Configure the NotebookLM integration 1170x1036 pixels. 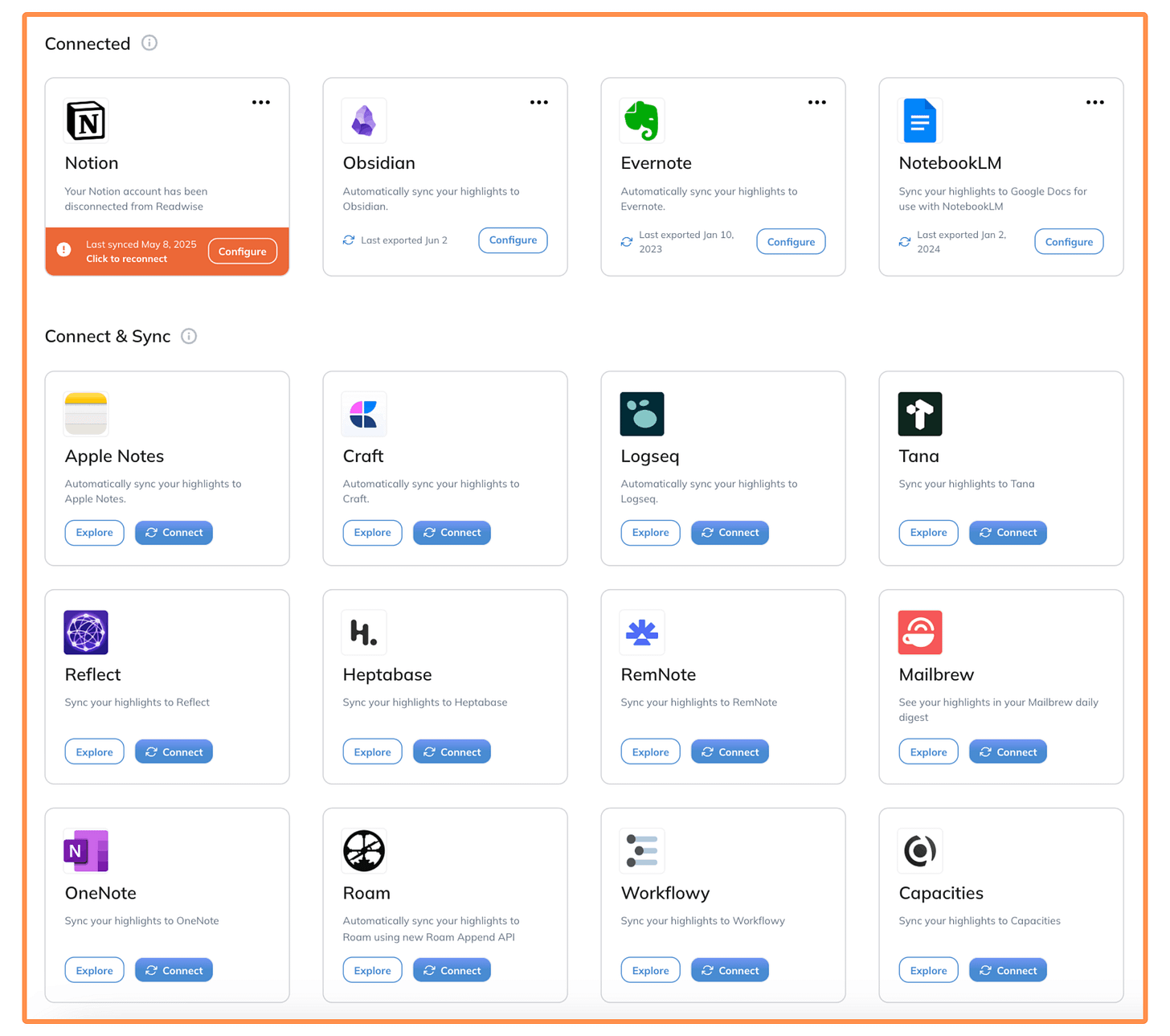[x=1069, y=242]
